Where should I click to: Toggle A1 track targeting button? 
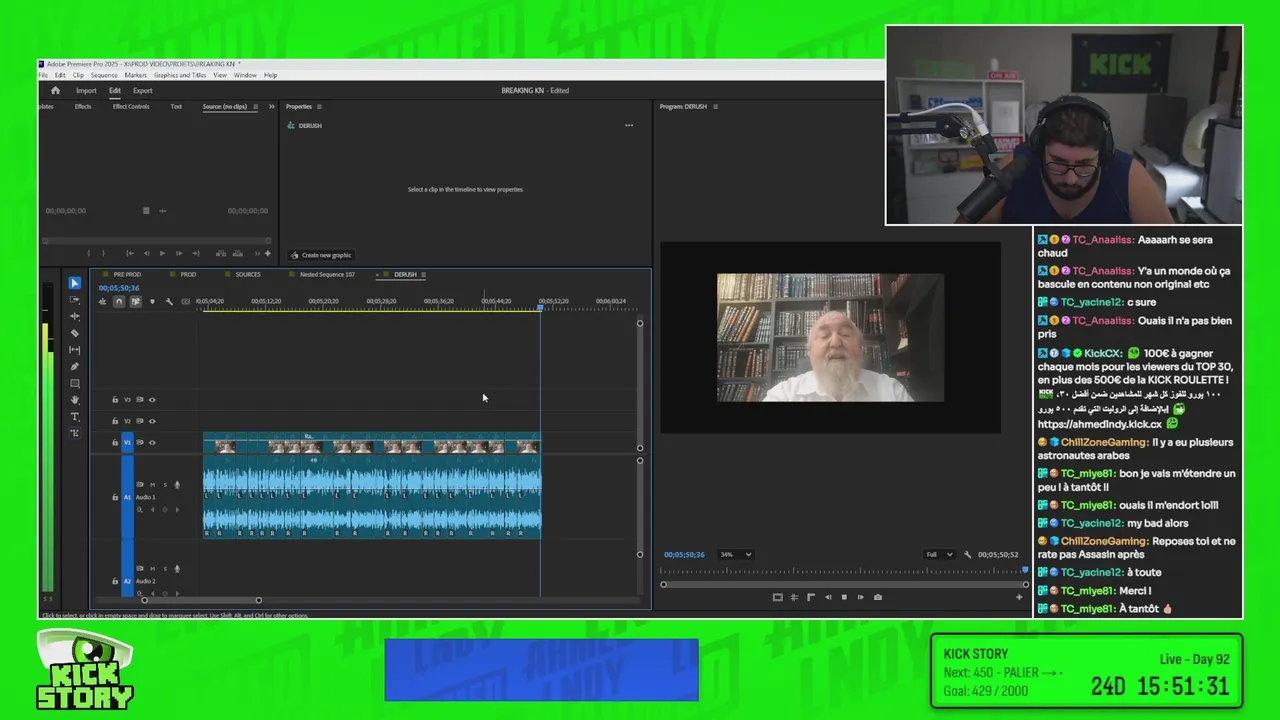click(127, 497)
